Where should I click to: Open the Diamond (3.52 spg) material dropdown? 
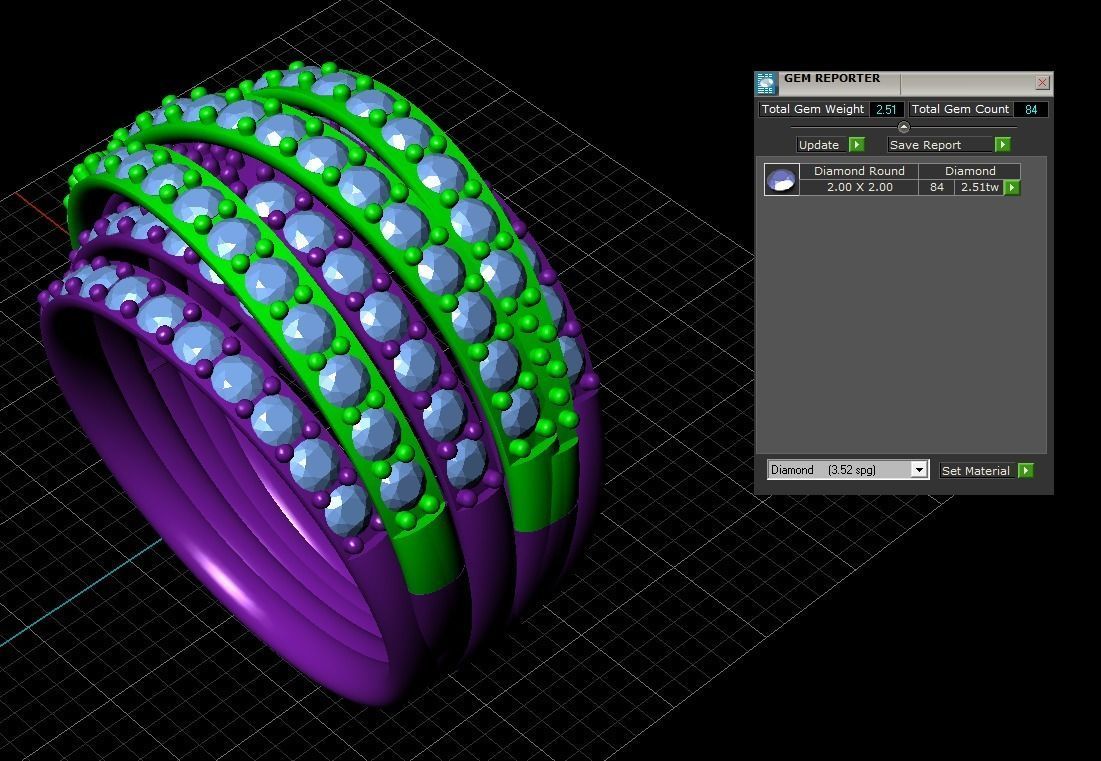(x=848, y=470)
